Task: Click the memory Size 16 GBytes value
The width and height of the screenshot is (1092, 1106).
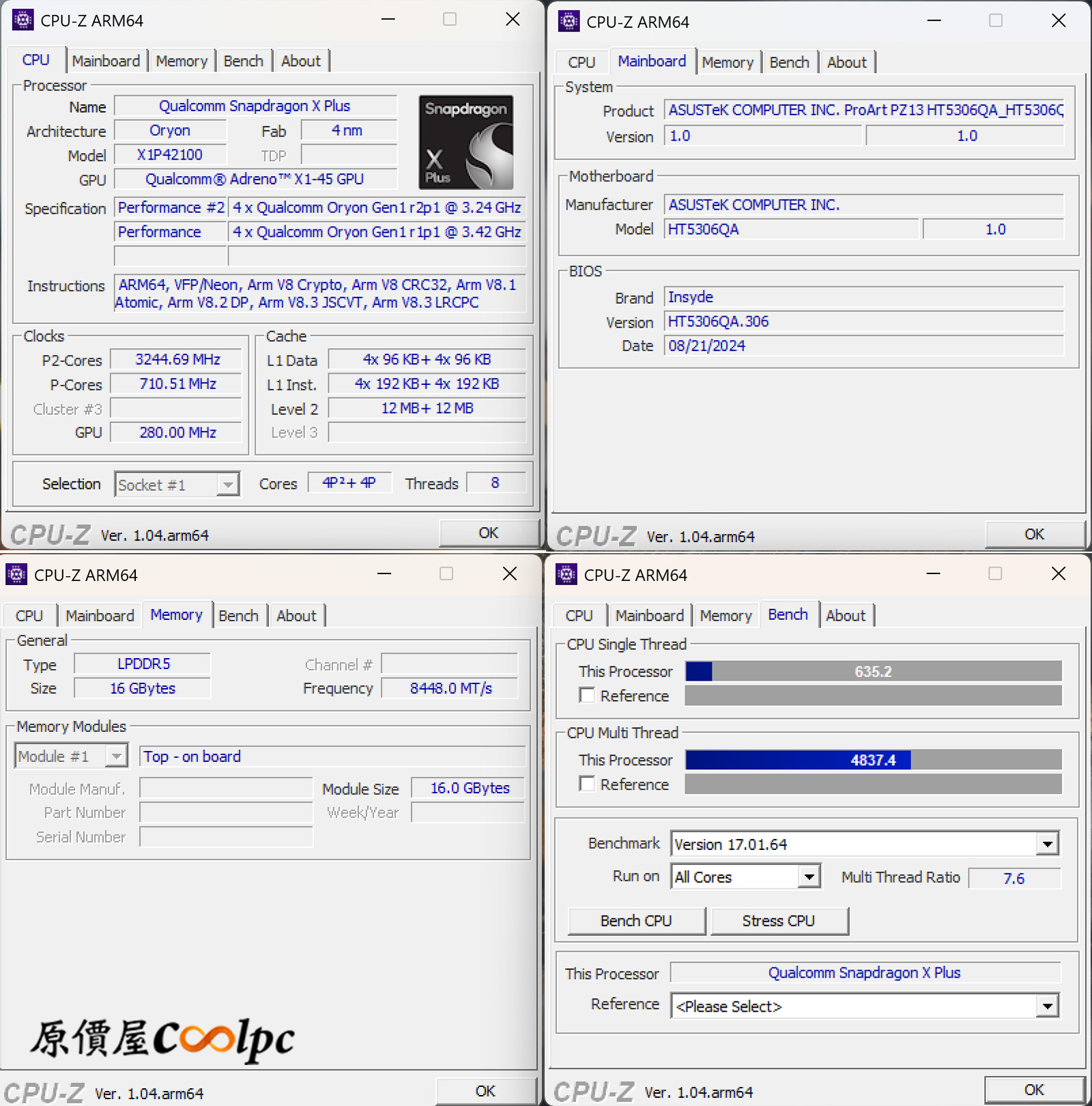Action: point(143,687)
